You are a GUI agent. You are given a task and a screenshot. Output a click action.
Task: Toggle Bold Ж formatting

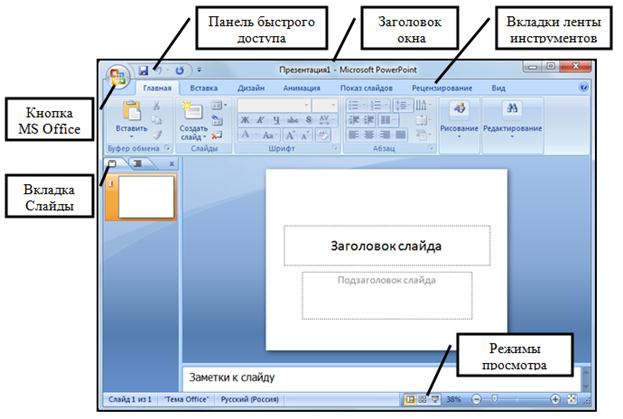coord(245,120)
